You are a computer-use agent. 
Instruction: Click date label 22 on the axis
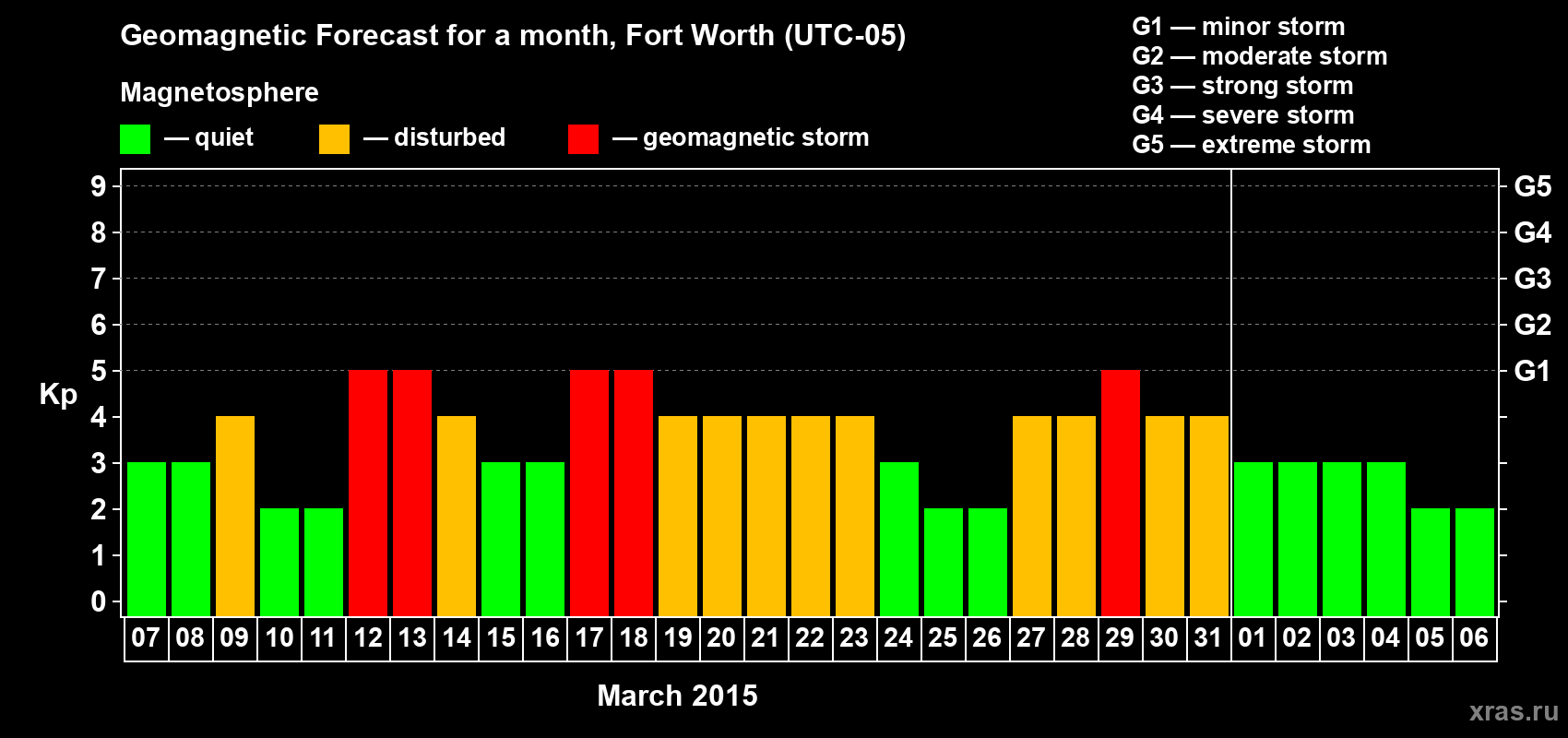tap(810, 637)
